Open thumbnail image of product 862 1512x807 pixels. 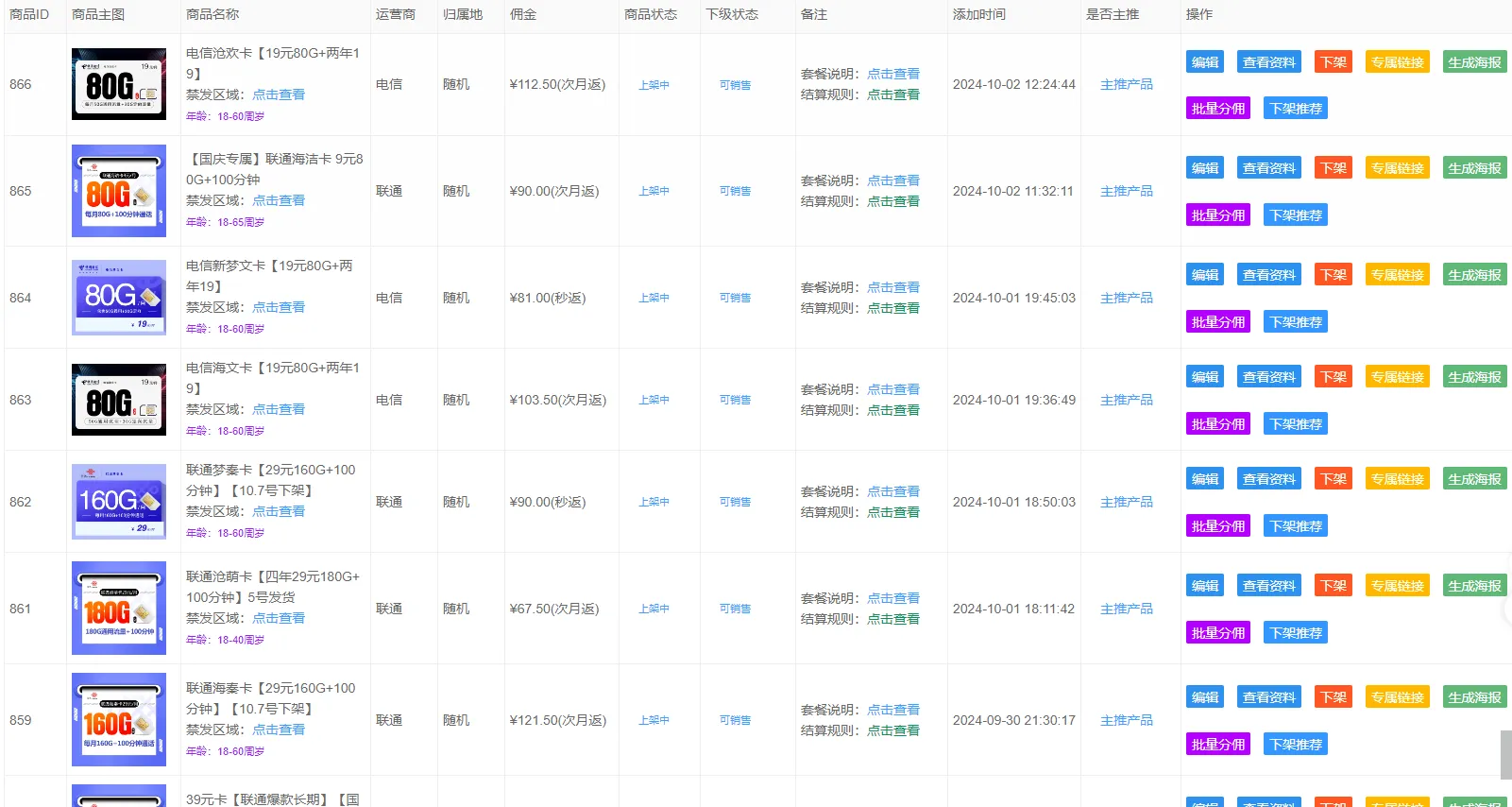(x=119, y=502)
